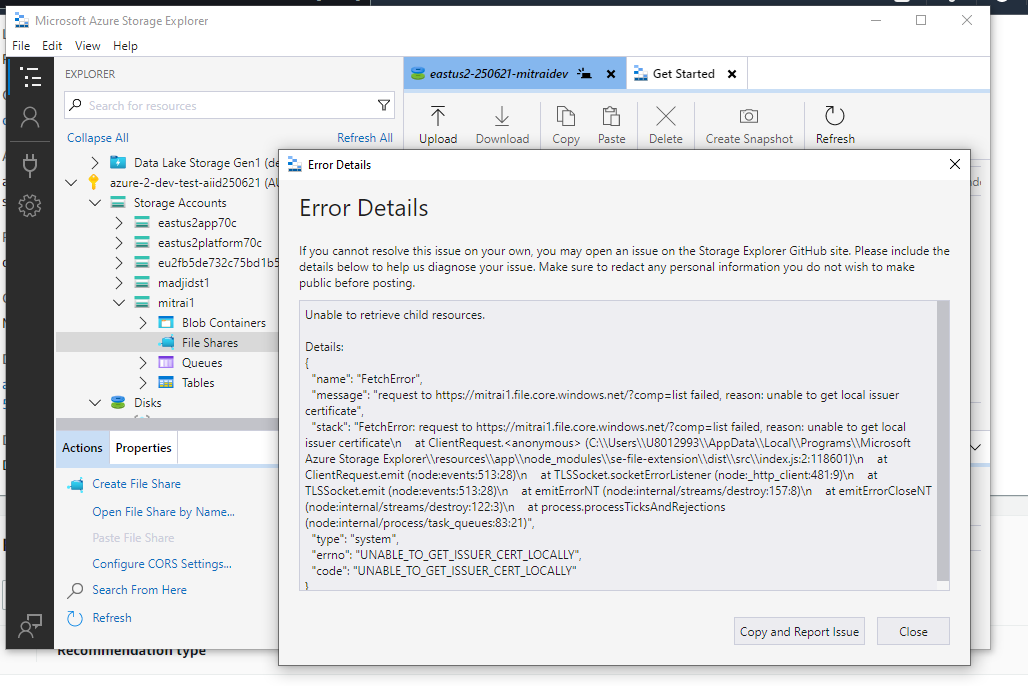
Task: Expand the Queues node
Action: [143, 363]
